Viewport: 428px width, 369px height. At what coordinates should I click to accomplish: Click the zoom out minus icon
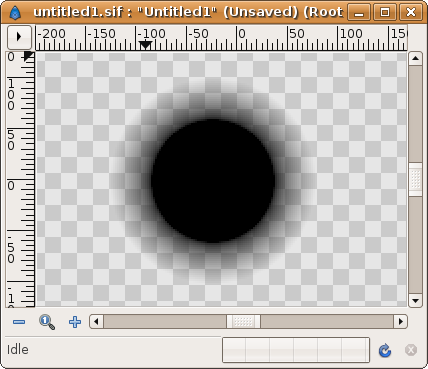click(x=19, y=322)
